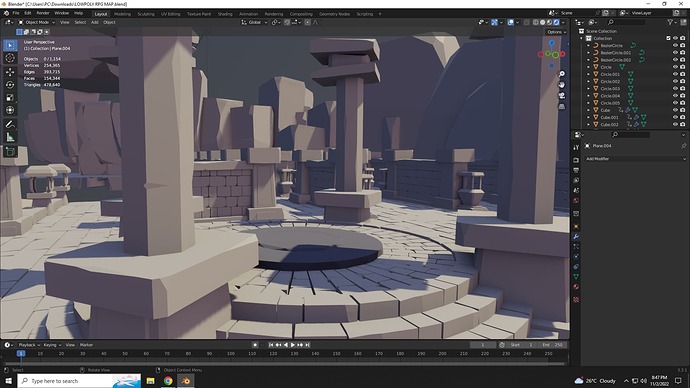Open the Add Modifier dropdown
690x388 pixels.
click(635, 159)
